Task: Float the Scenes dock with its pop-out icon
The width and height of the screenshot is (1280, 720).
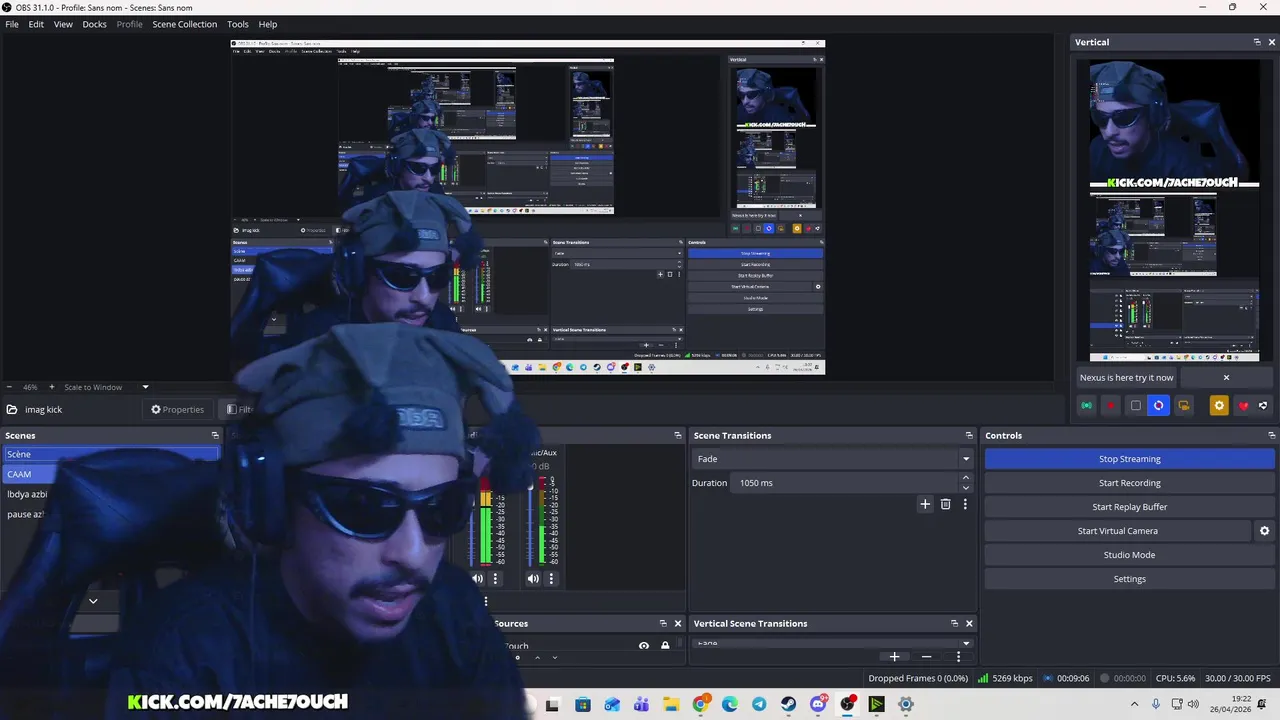Action: (214, 435)
